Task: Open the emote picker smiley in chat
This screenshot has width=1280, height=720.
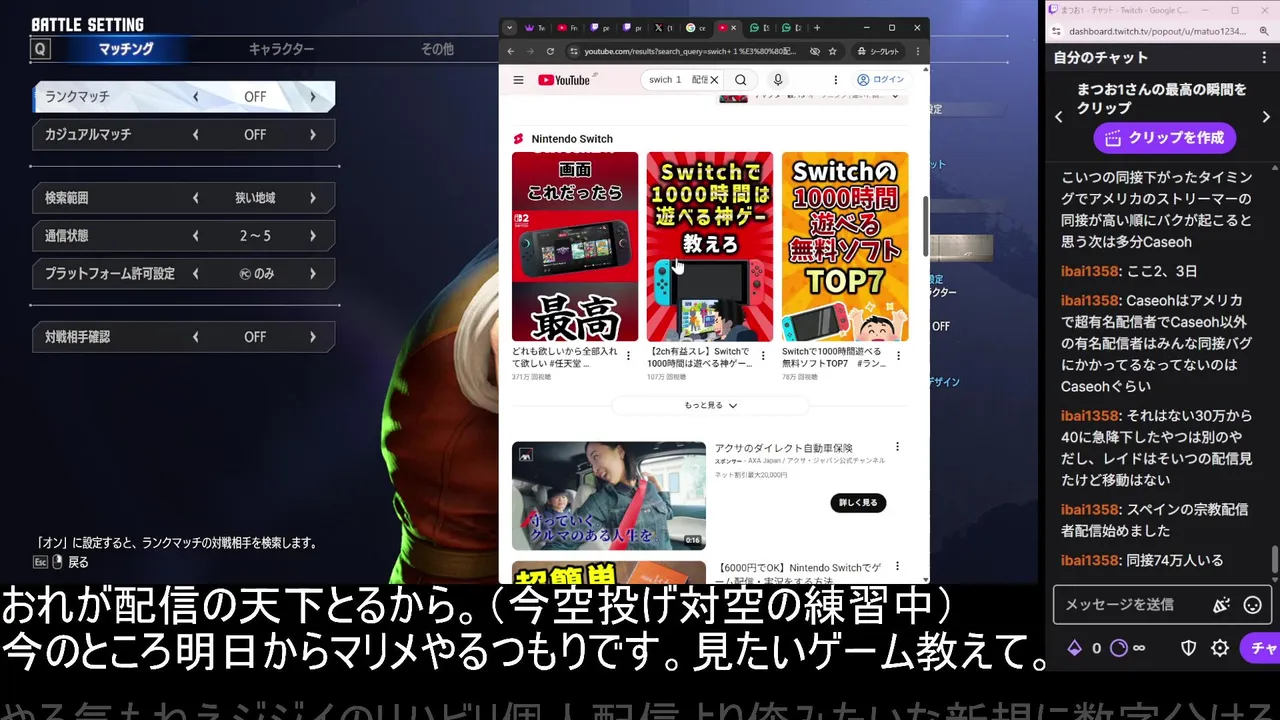Action: (x=1252, y=605)
